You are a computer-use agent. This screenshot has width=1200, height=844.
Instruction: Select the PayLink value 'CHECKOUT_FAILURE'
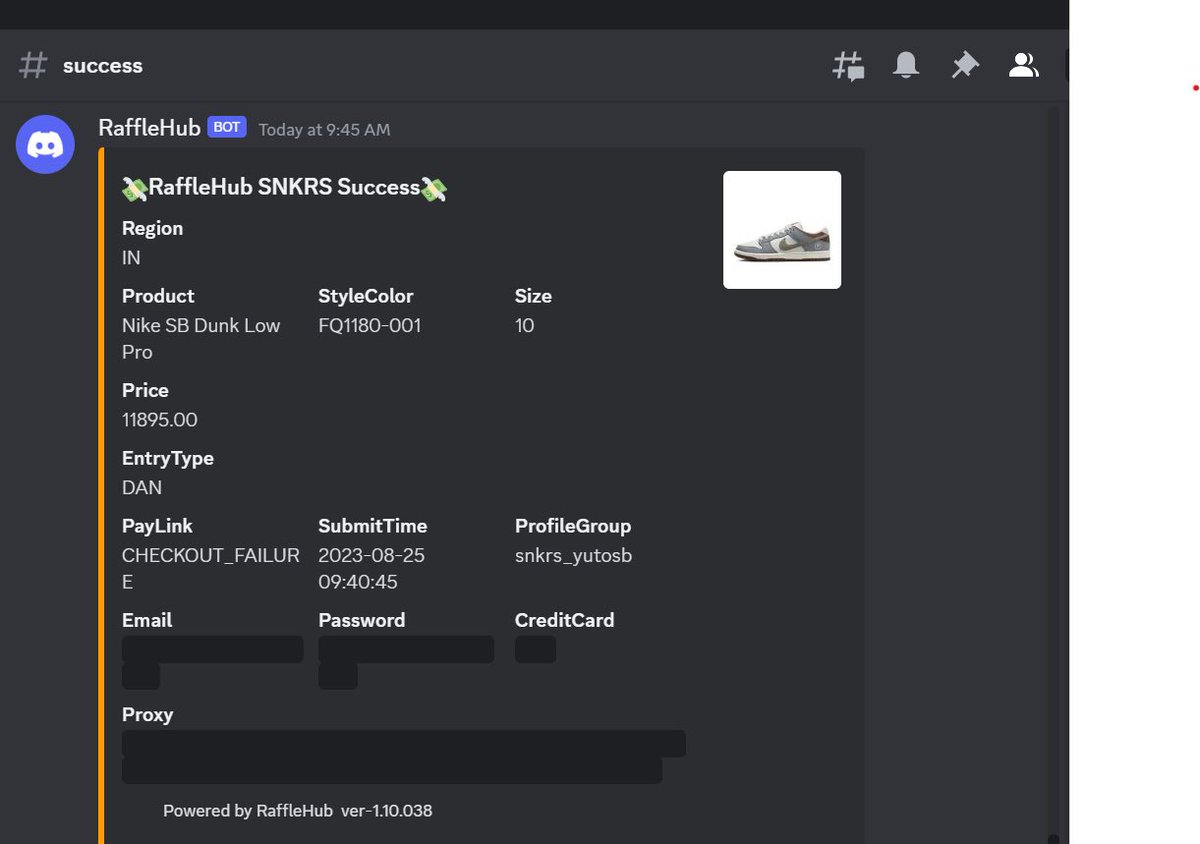point(211,568)
